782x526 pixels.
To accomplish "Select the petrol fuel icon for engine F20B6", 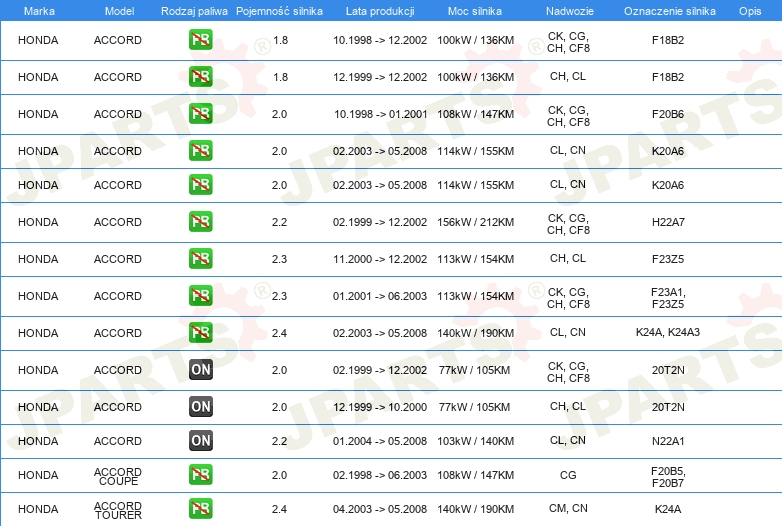I will tap(200, 114).
